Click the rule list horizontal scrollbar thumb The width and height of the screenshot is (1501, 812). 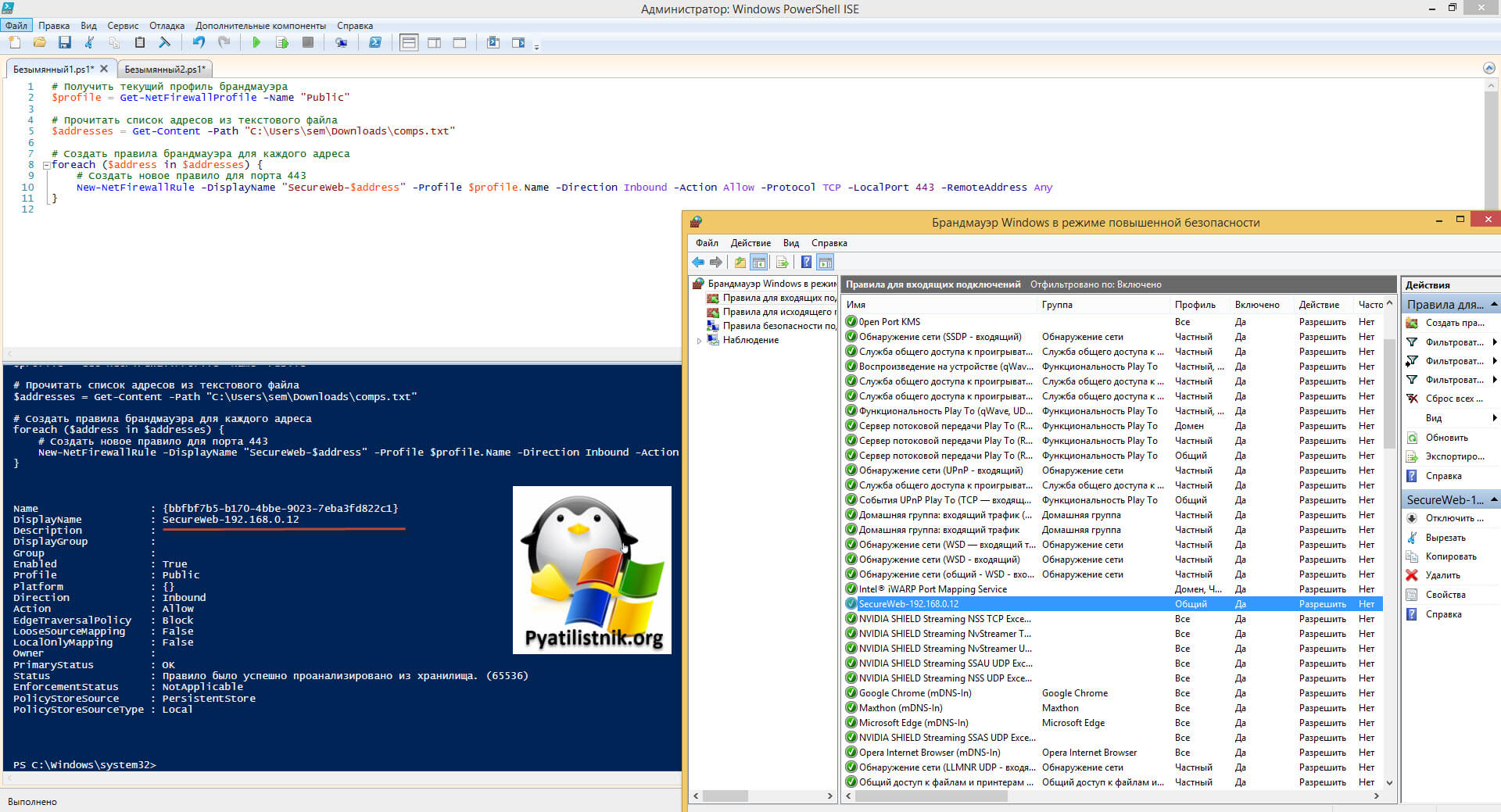pyautogui.click(x=930, y=796)
